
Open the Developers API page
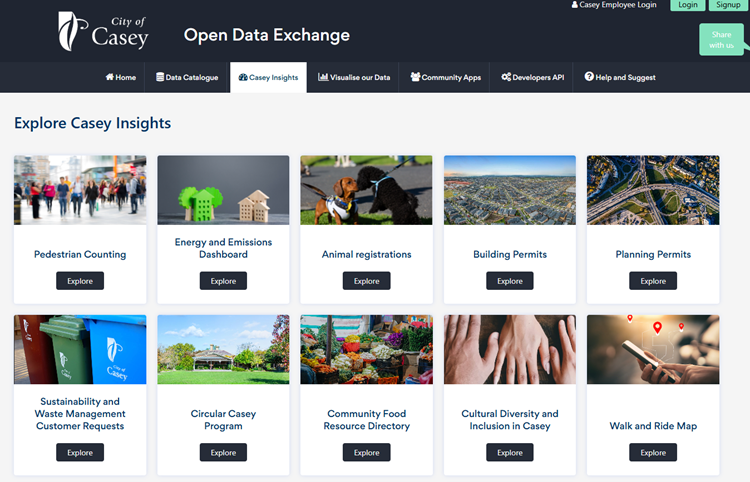[533, 77]
